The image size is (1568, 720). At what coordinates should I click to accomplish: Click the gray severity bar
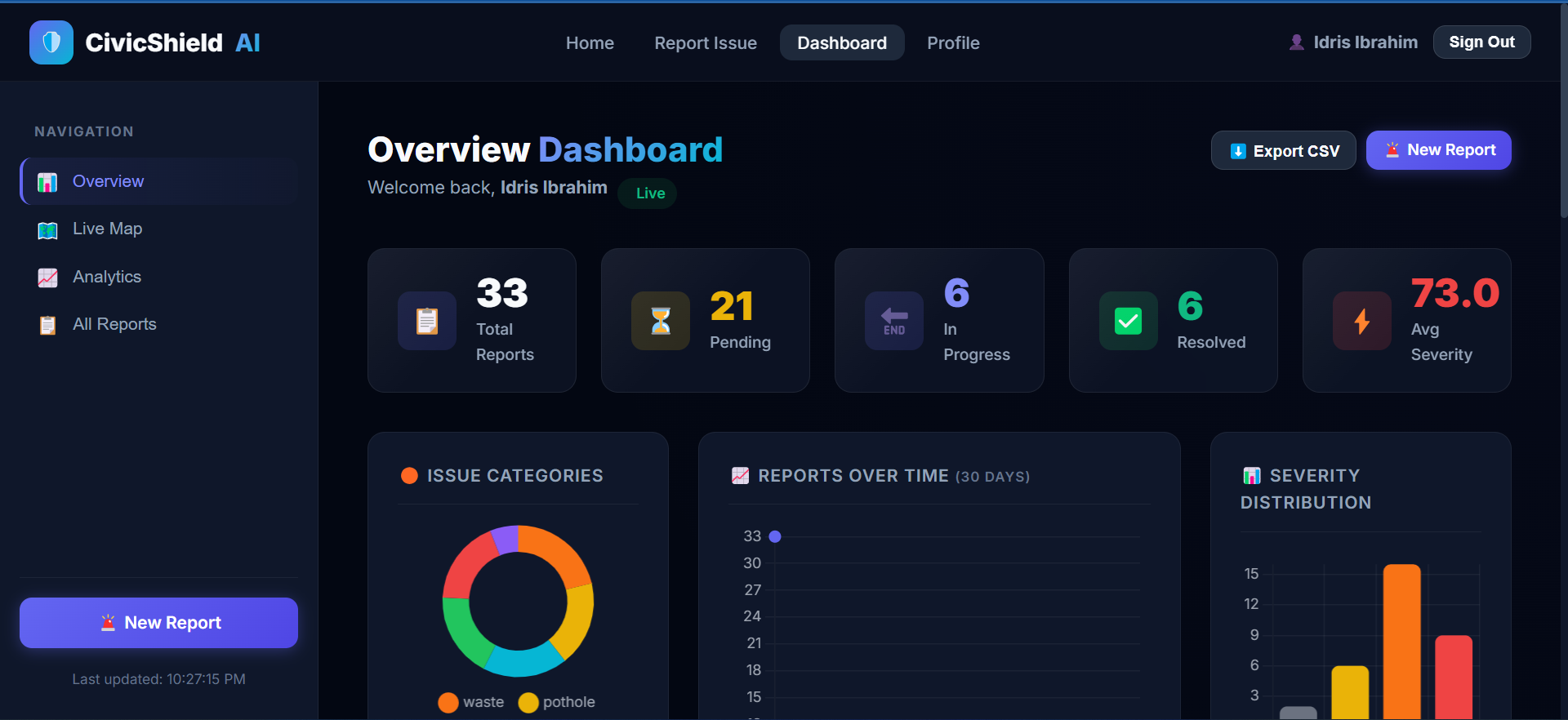pos(1298,713)
